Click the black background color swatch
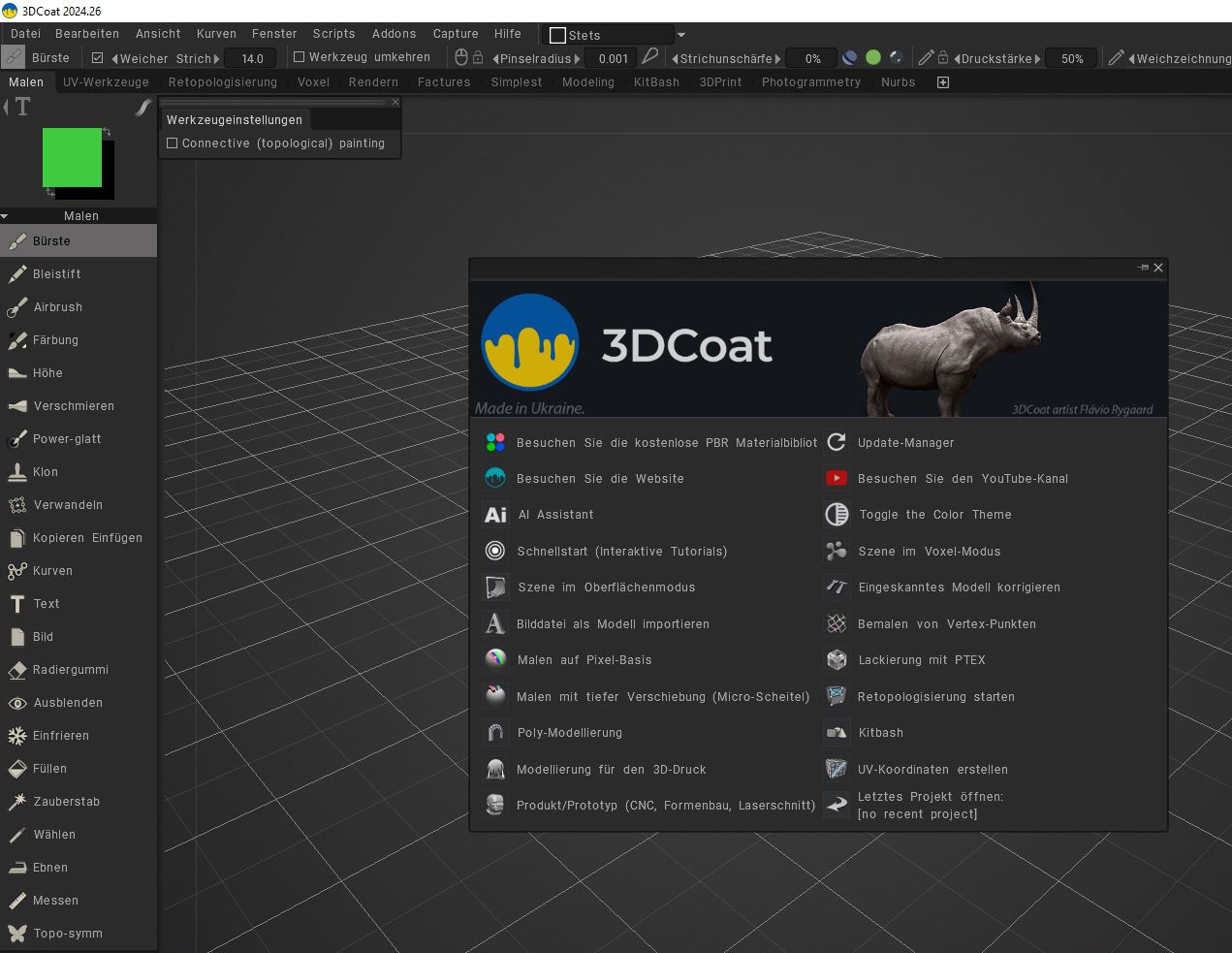This screenshot has width=1232, height=953. tap(108, 173)
